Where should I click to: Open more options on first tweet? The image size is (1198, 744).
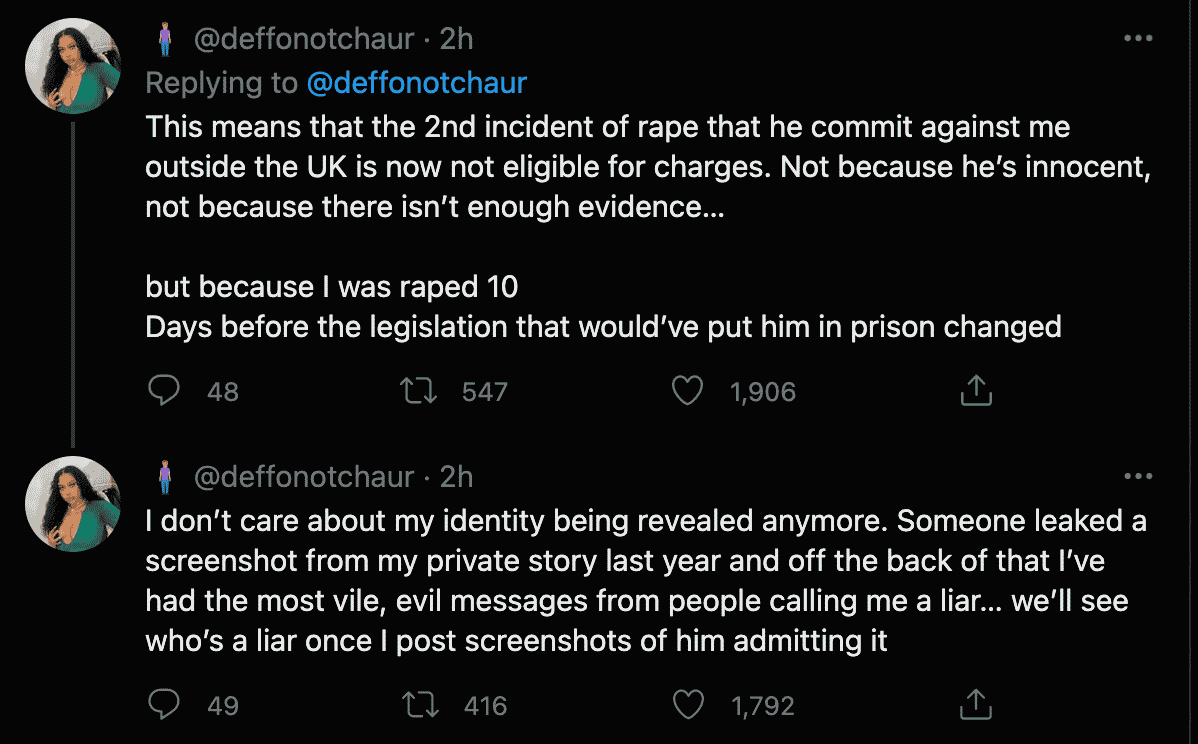[1139, 39]
